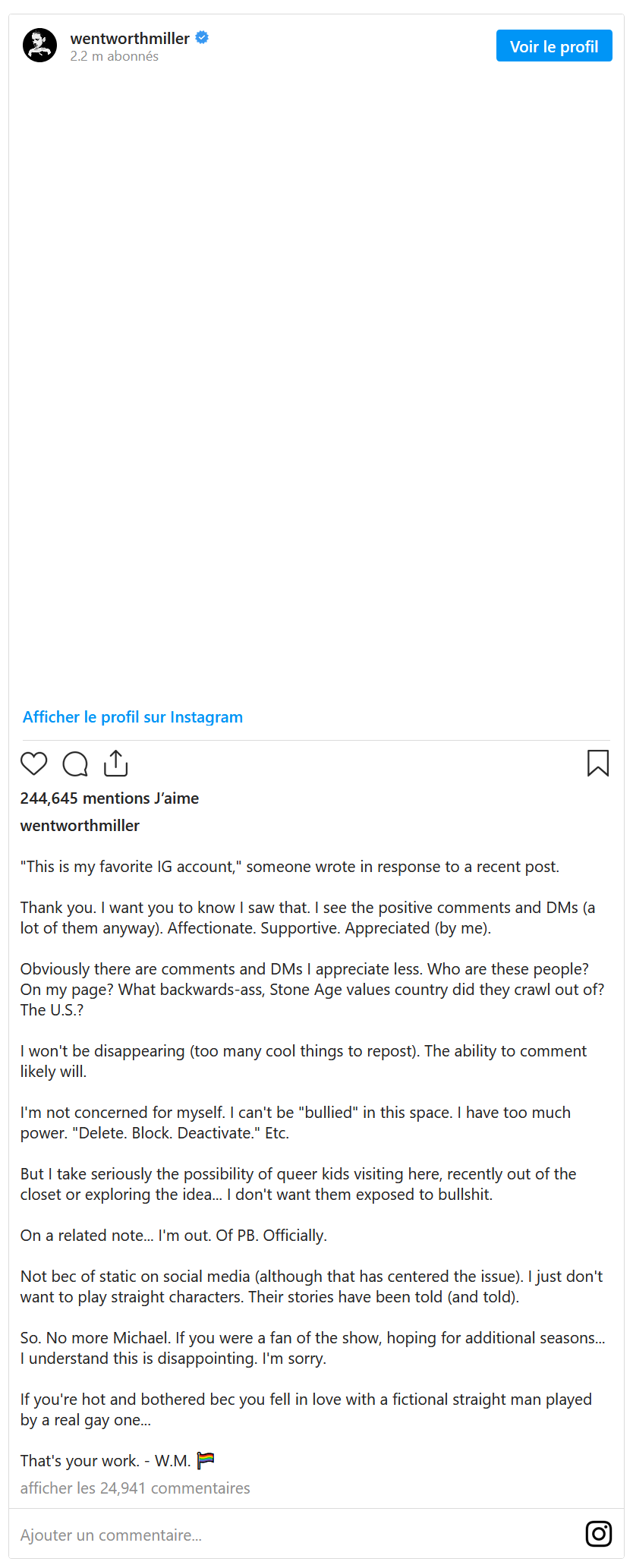Click wentworthmiller username above the caption
The width and height of the screenshot is (633, 1568).
80,826
